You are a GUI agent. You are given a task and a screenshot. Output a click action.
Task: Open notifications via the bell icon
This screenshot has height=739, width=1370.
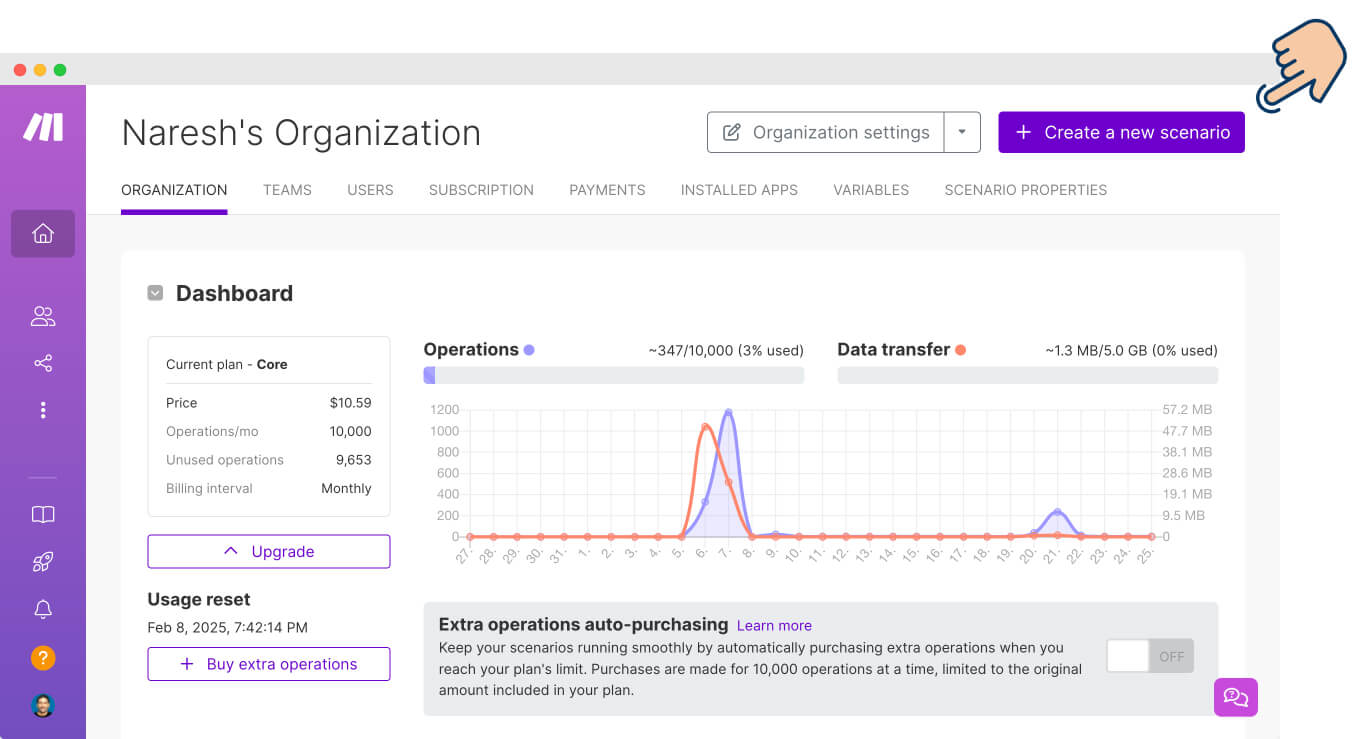[x=42, y=609]
